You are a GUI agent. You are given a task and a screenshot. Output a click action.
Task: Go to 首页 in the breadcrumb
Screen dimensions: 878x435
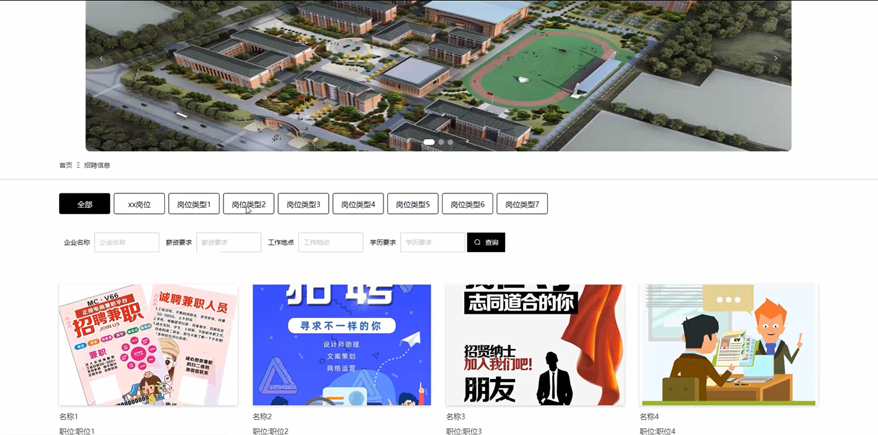(66, 165)
